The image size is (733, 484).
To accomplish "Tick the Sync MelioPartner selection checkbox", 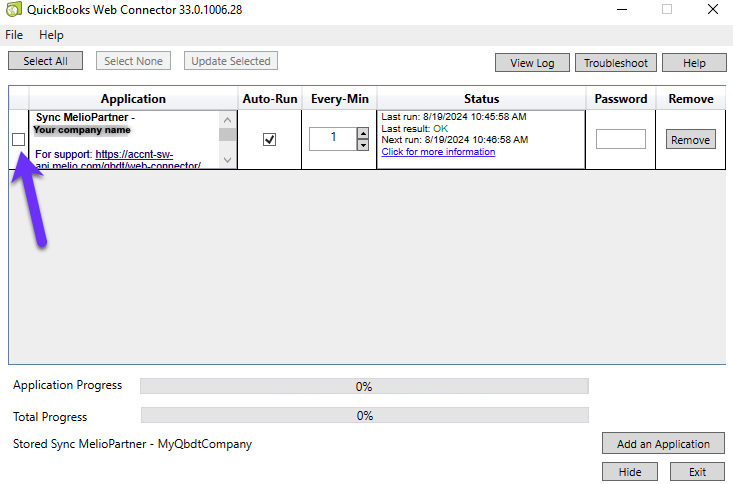I will pos(18,139).
